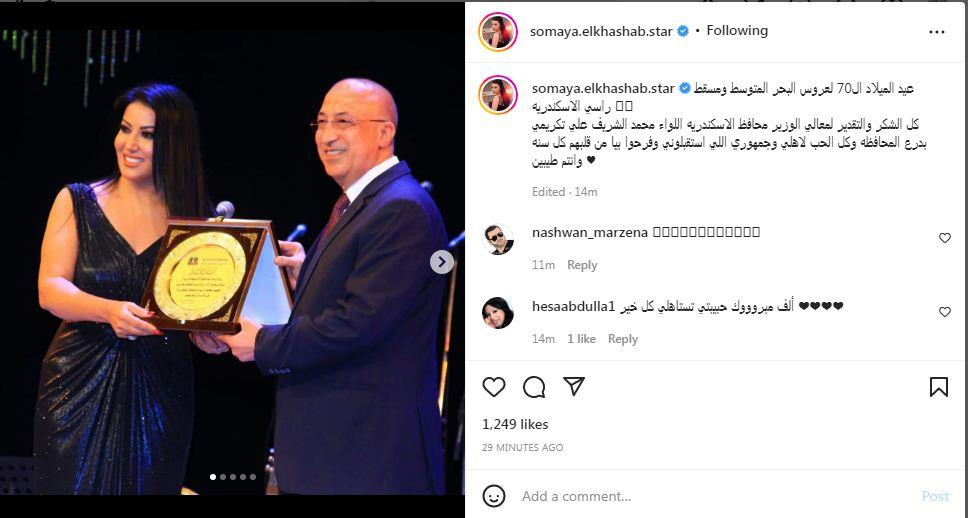Open hesaabdulla1's profile avatar
This screenshot has height=518, width=968.
[498, 313]
